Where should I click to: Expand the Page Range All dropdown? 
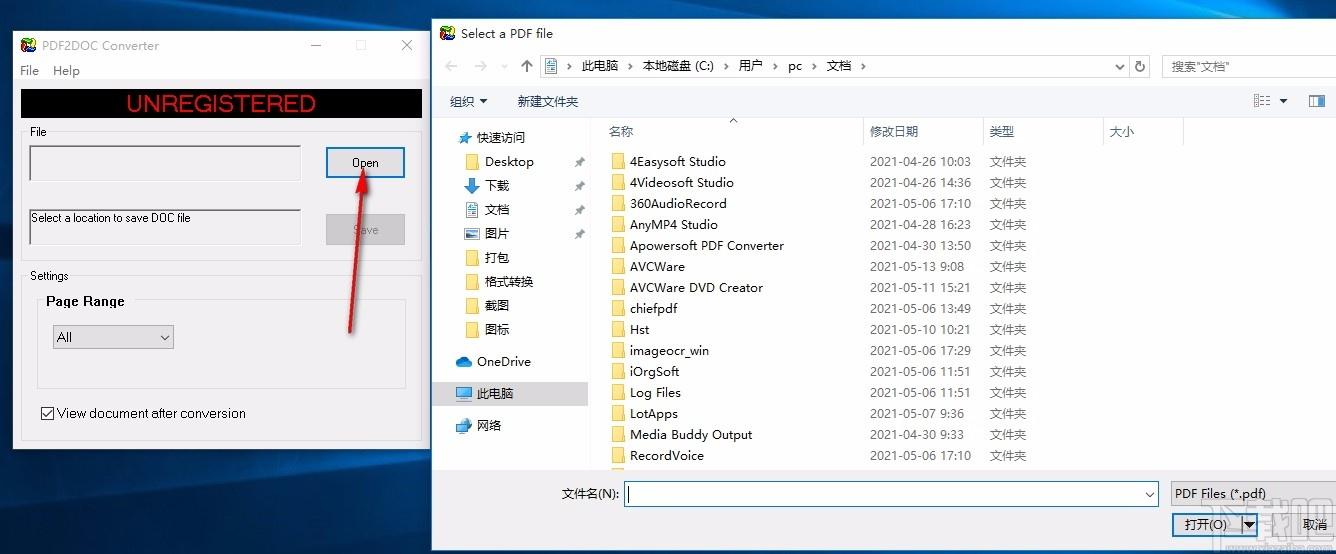(113, 338)
